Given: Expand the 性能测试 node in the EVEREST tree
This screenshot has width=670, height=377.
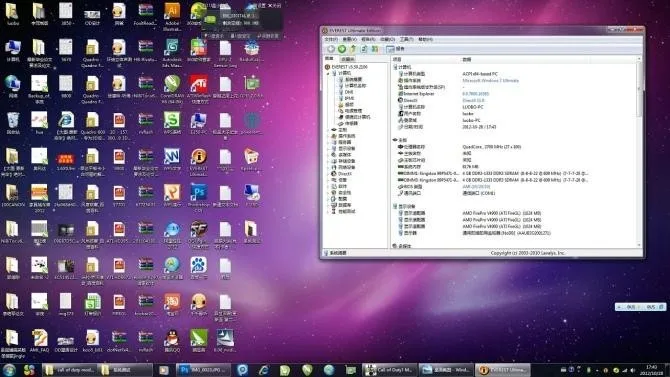Looking at the screenshot, I should tap(328, 211).
